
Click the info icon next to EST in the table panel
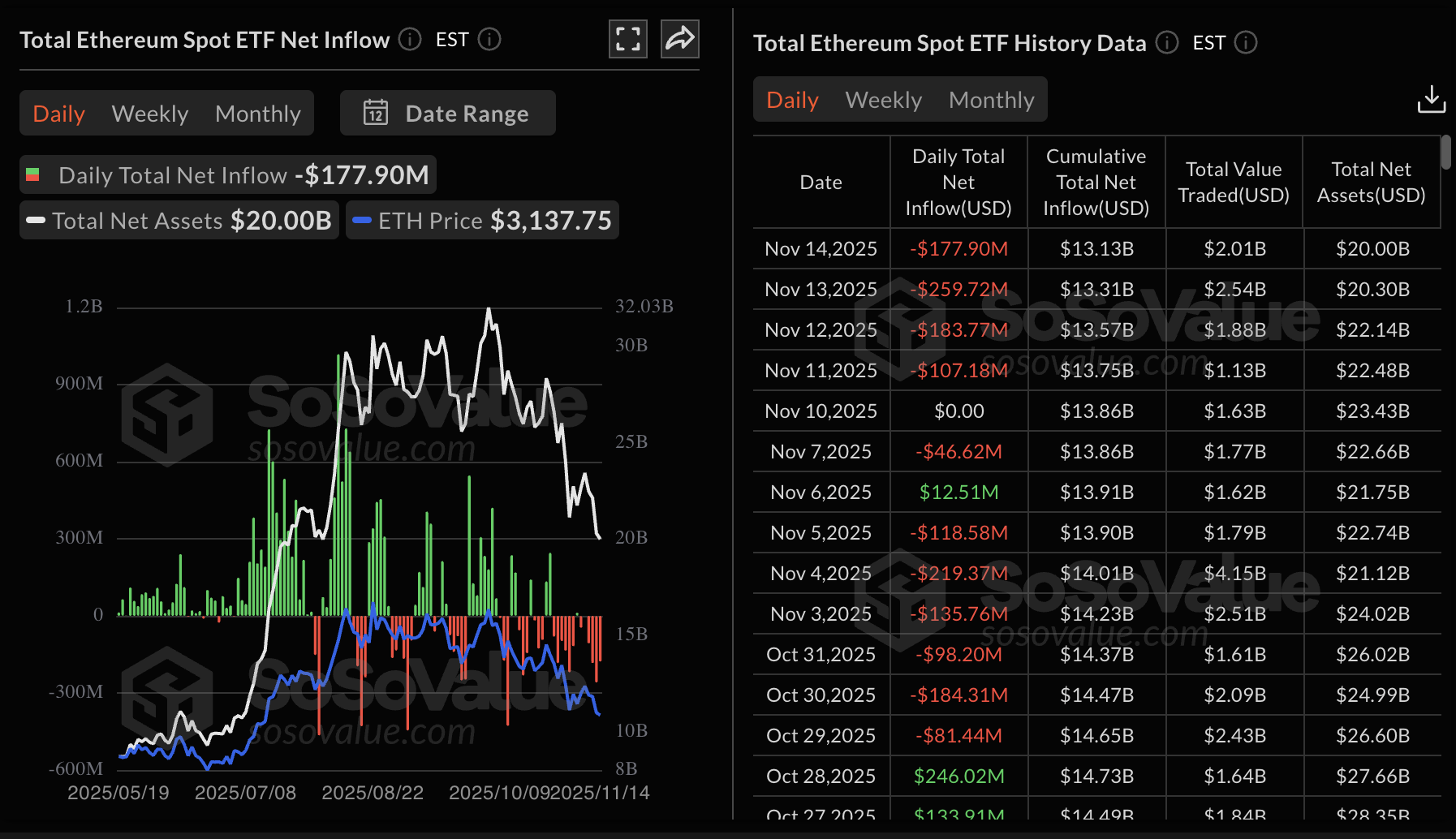(1245, 43)
